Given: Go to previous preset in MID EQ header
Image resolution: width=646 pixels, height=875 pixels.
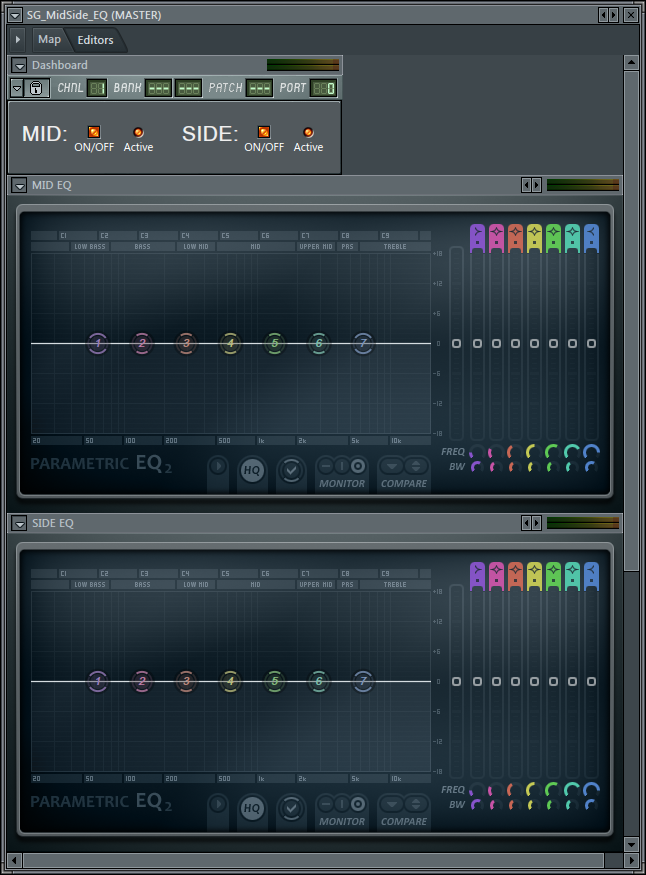Looking at the screenshot, I should click(x=526, y=185).
